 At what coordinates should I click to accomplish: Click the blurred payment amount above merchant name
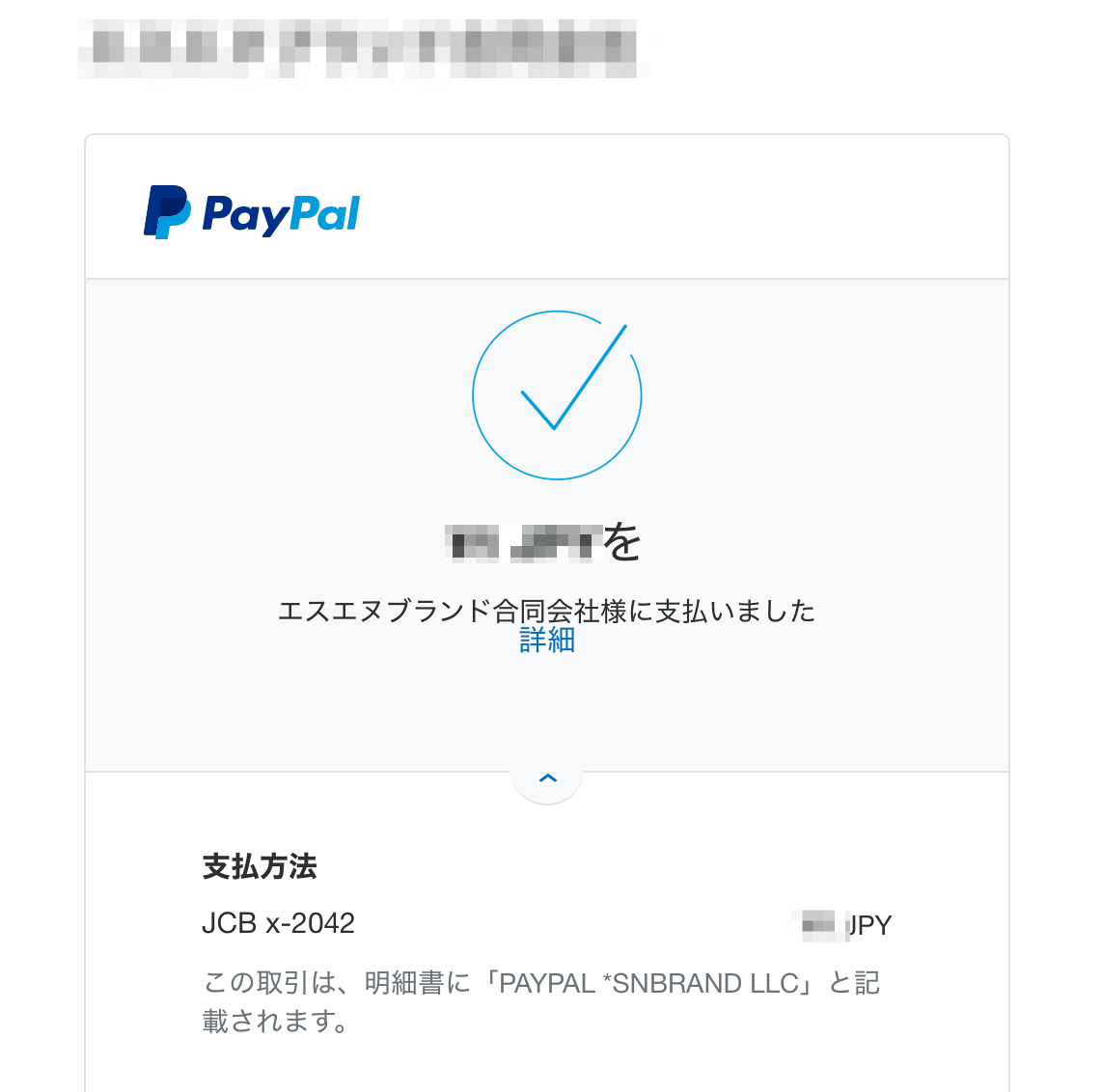[x=524, y=543]
